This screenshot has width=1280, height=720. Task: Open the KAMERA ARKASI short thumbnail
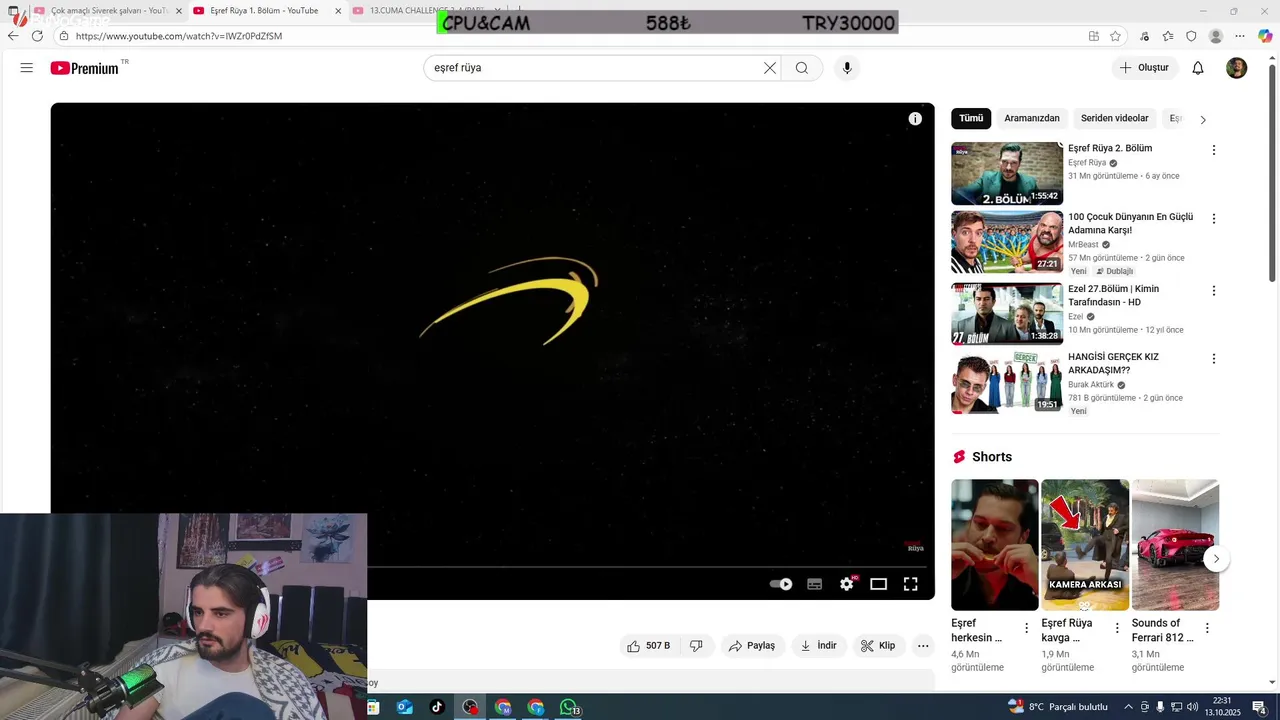click(x=1085, y=545)
